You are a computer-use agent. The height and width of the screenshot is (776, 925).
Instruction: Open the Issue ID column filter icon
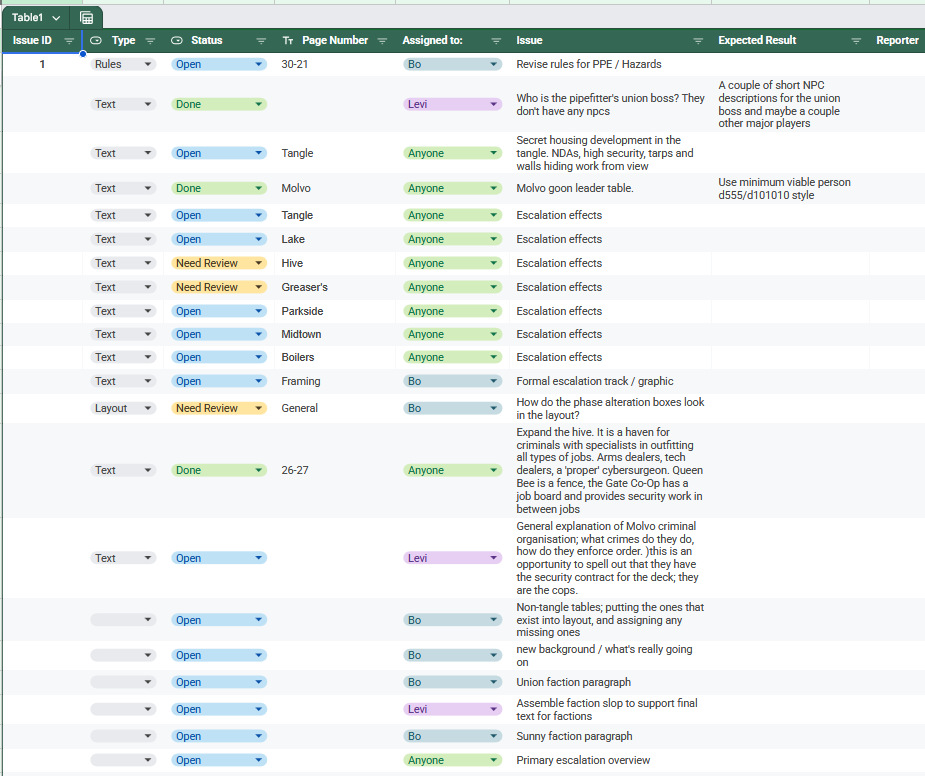tap(69, 41)
